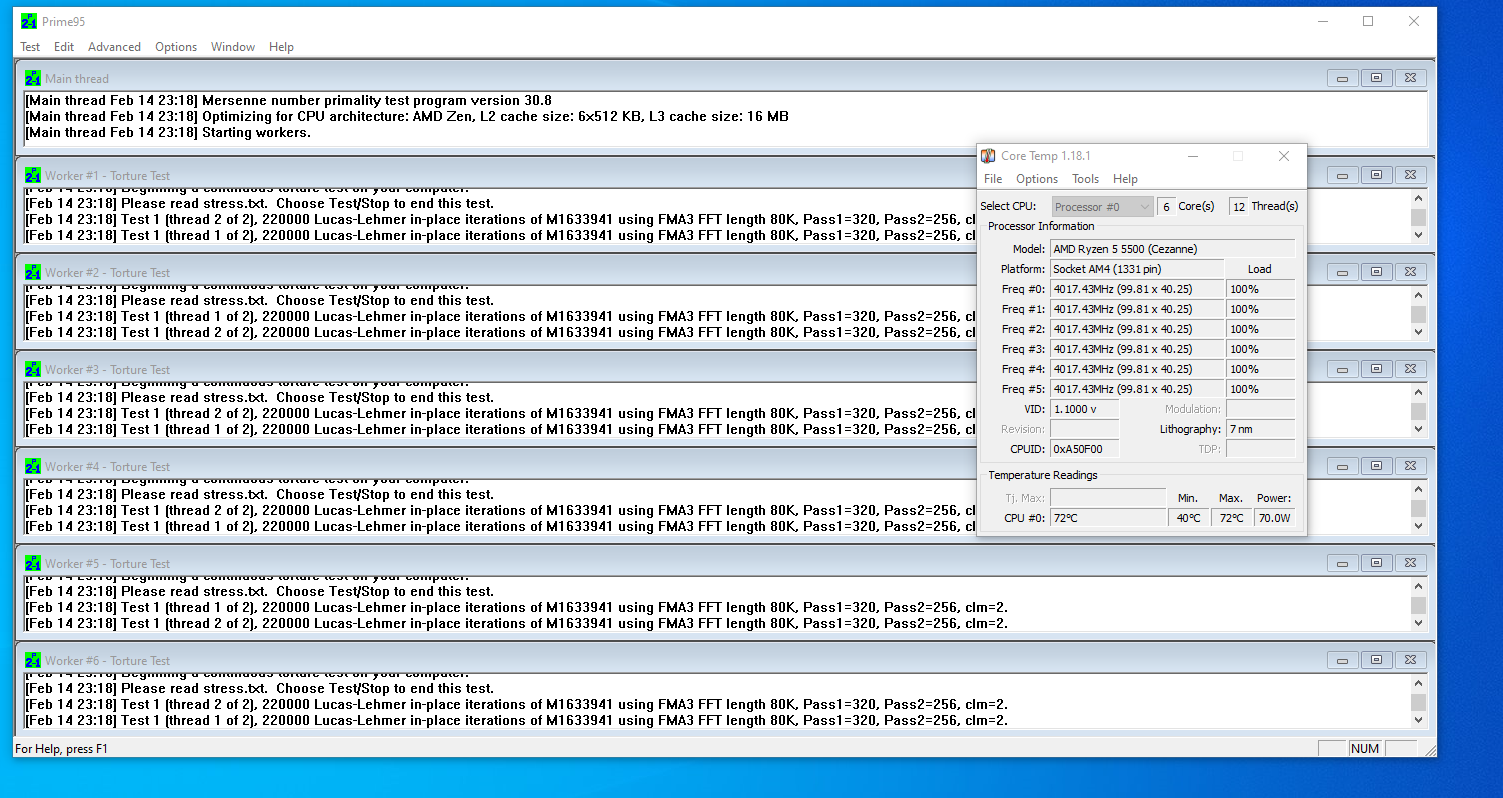Open Core Temp File menu

click(993, 179)
